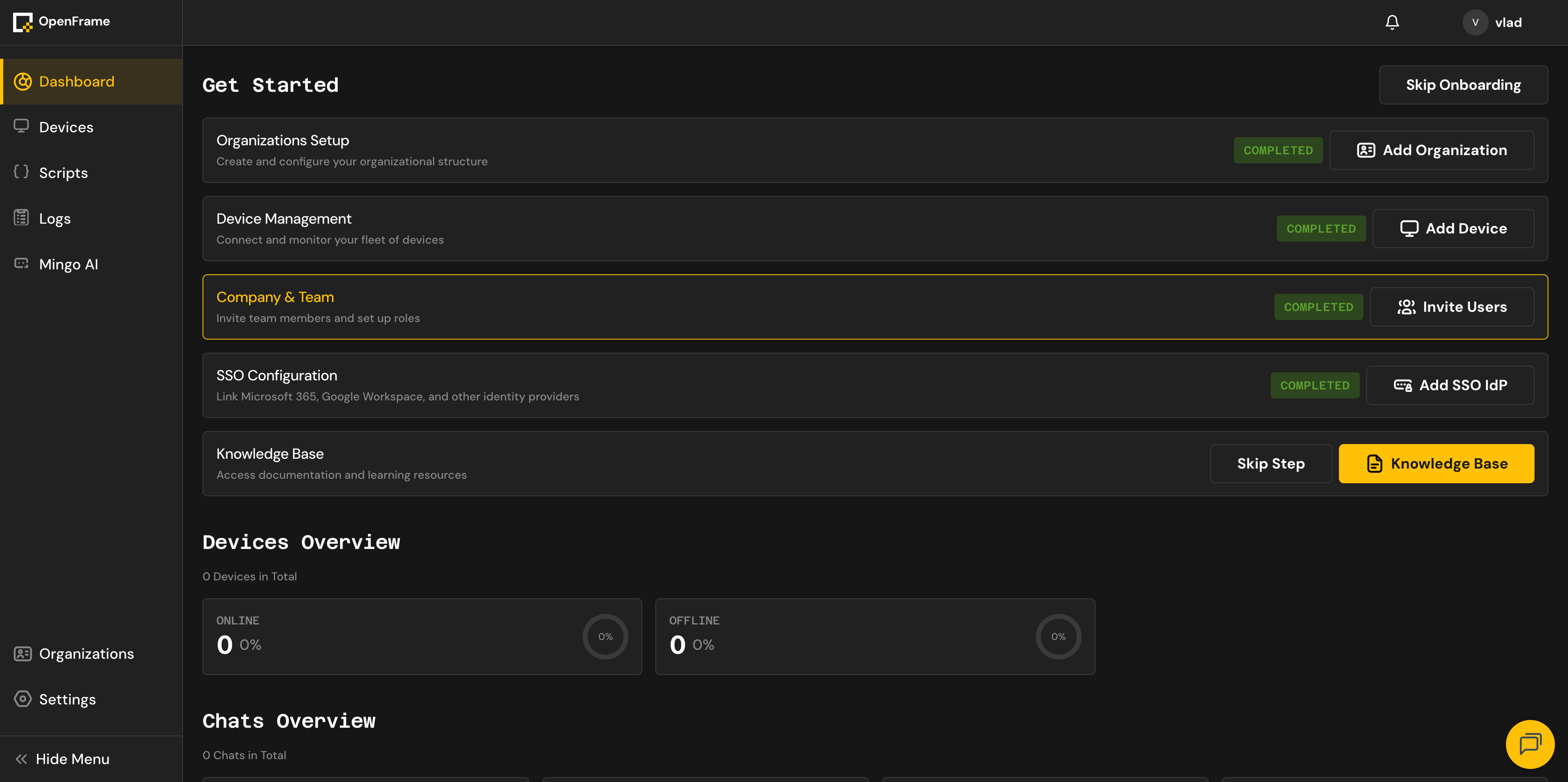
Task: Click the Scripts curly braces icon
Action: point(21,172)
